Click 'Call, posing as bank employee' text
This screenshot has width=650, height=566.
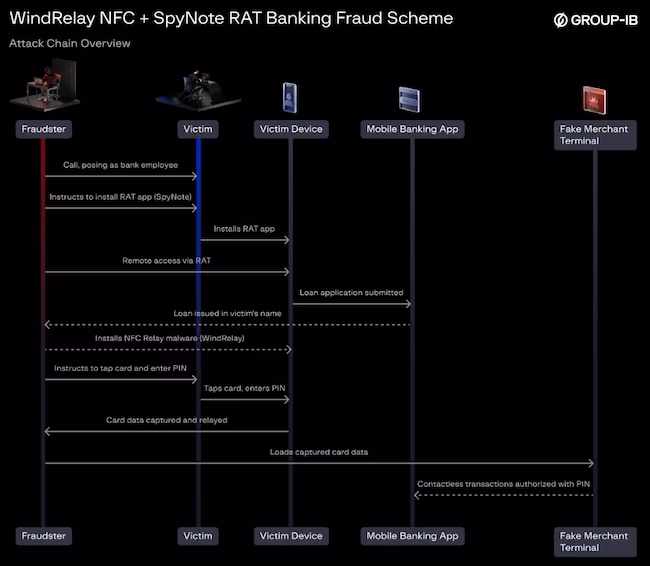pos(121,165)
